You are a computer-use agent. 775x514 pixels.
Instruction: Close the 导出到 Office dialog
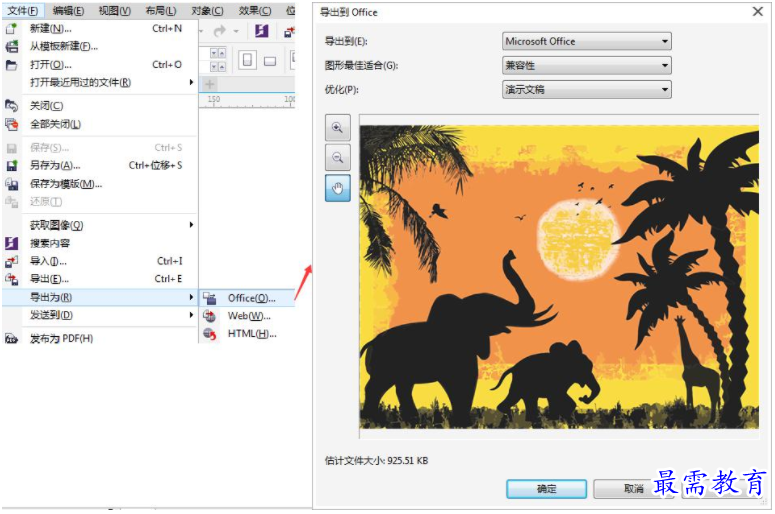758,11
